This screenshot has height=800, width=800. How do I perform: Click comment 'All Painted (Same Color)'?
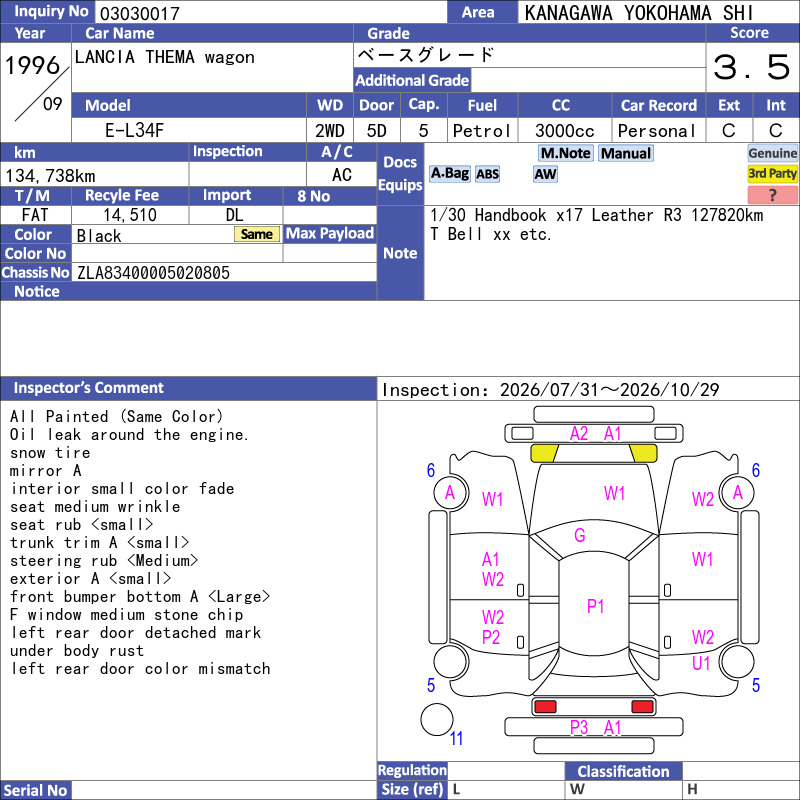116,416
